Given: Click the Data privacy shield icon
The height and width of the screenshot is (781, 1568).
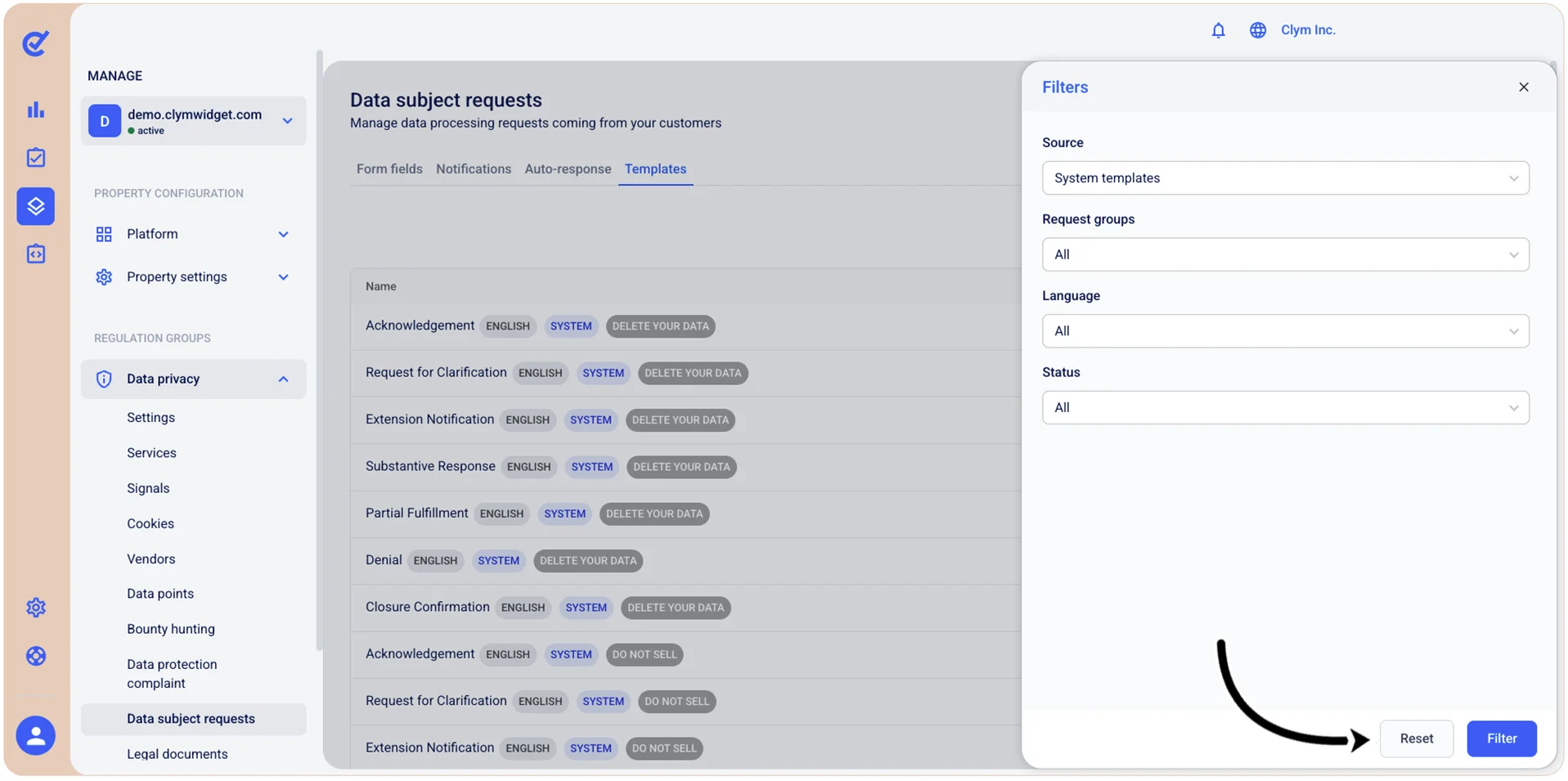Looking at the screenshot, I should point(104,379).
